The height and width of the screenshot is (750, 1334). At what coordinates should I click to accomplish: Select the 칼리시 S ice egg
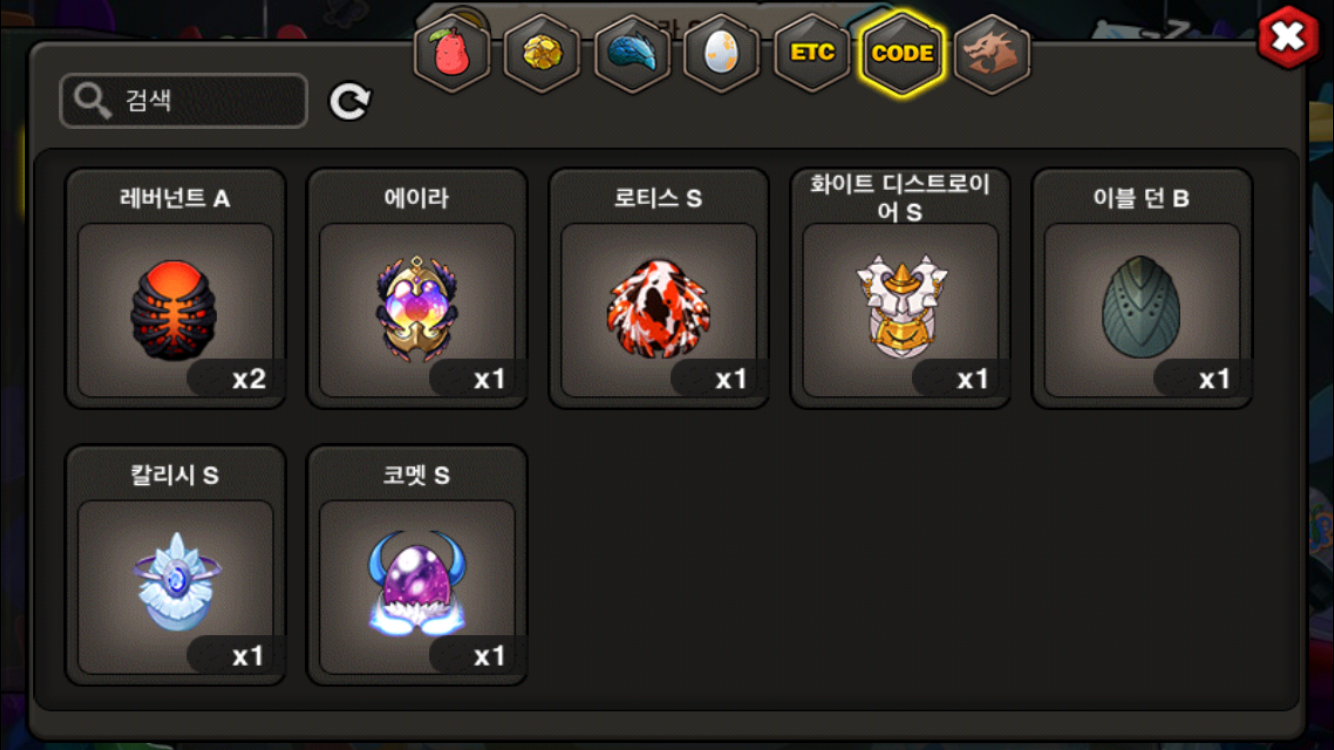click(176, 565)
